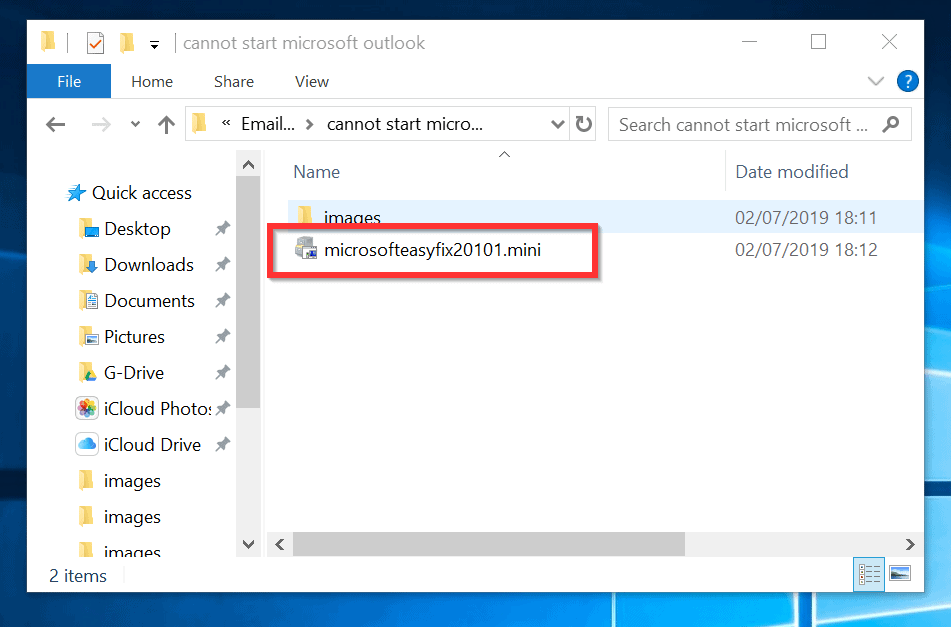Sort by Date modified column header
The height and width of the screenshot is (627, 951).
pos(791,172)
